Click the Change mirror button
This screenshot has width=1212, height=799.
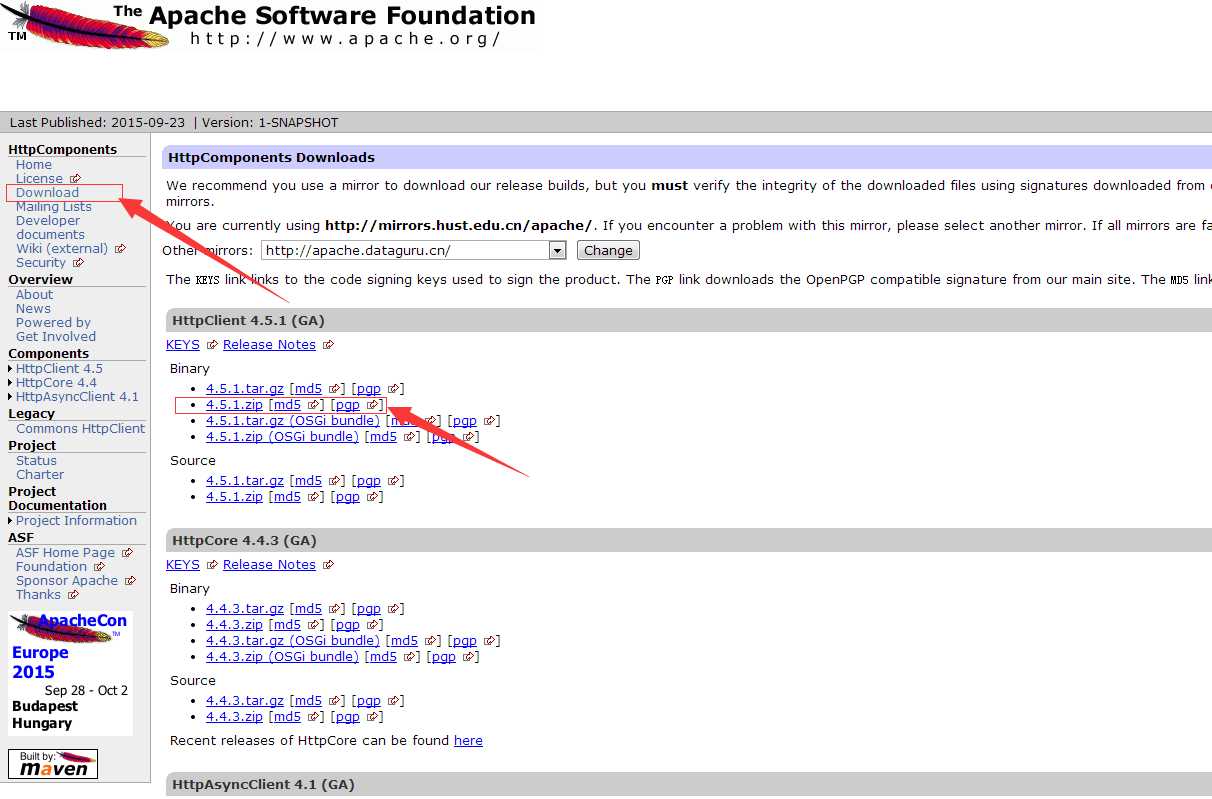608,250
